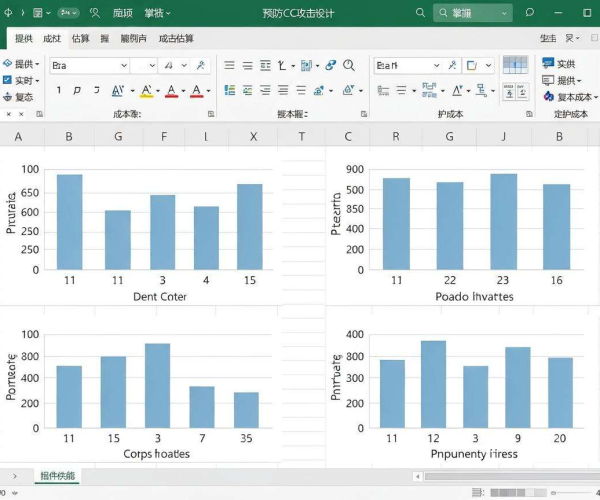Click the center align icon in second row
Viewport: 600px width, 500px height.
click(248, 91)
